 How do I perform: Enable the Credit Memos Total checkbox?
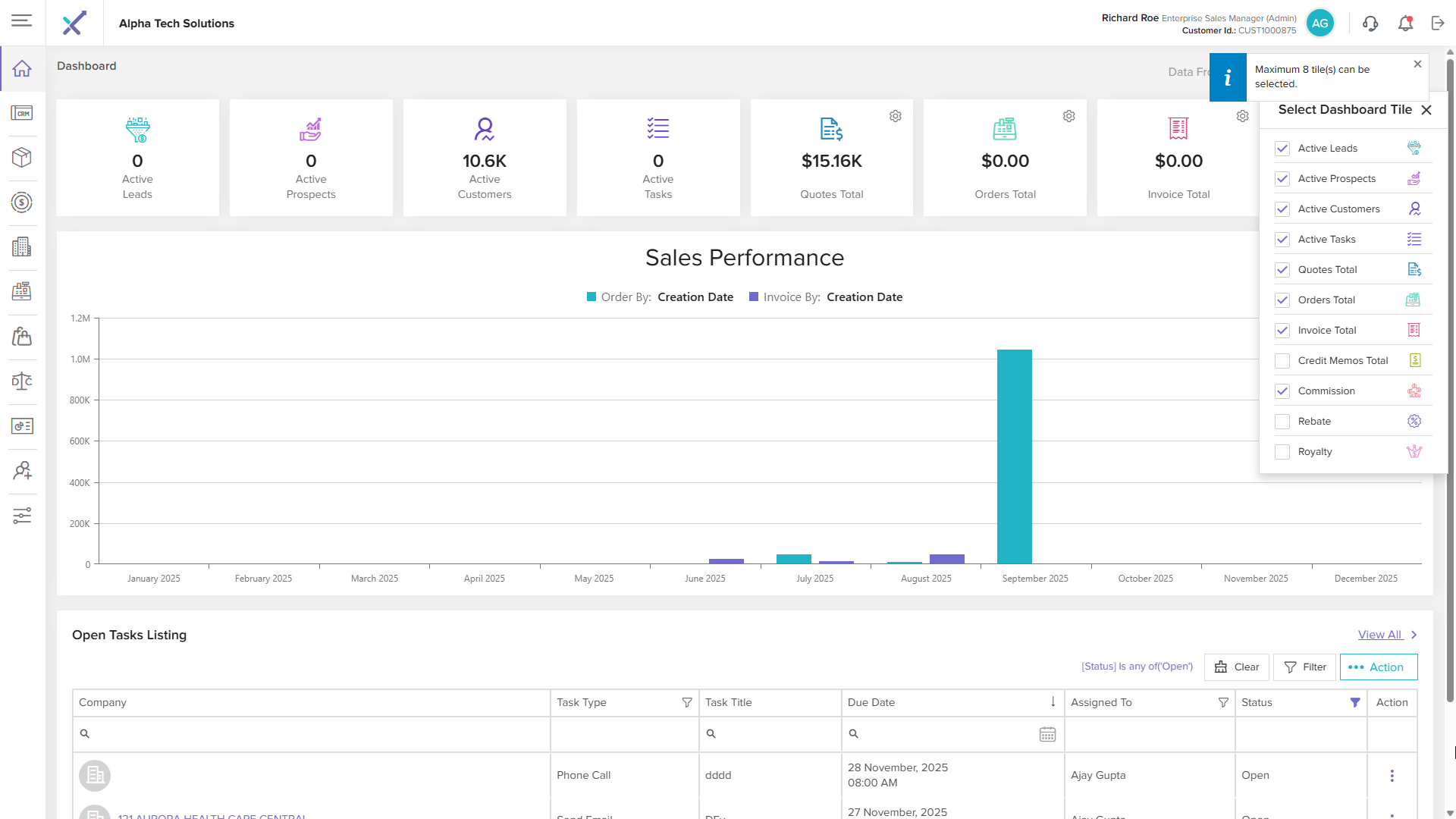[1282, 361]
